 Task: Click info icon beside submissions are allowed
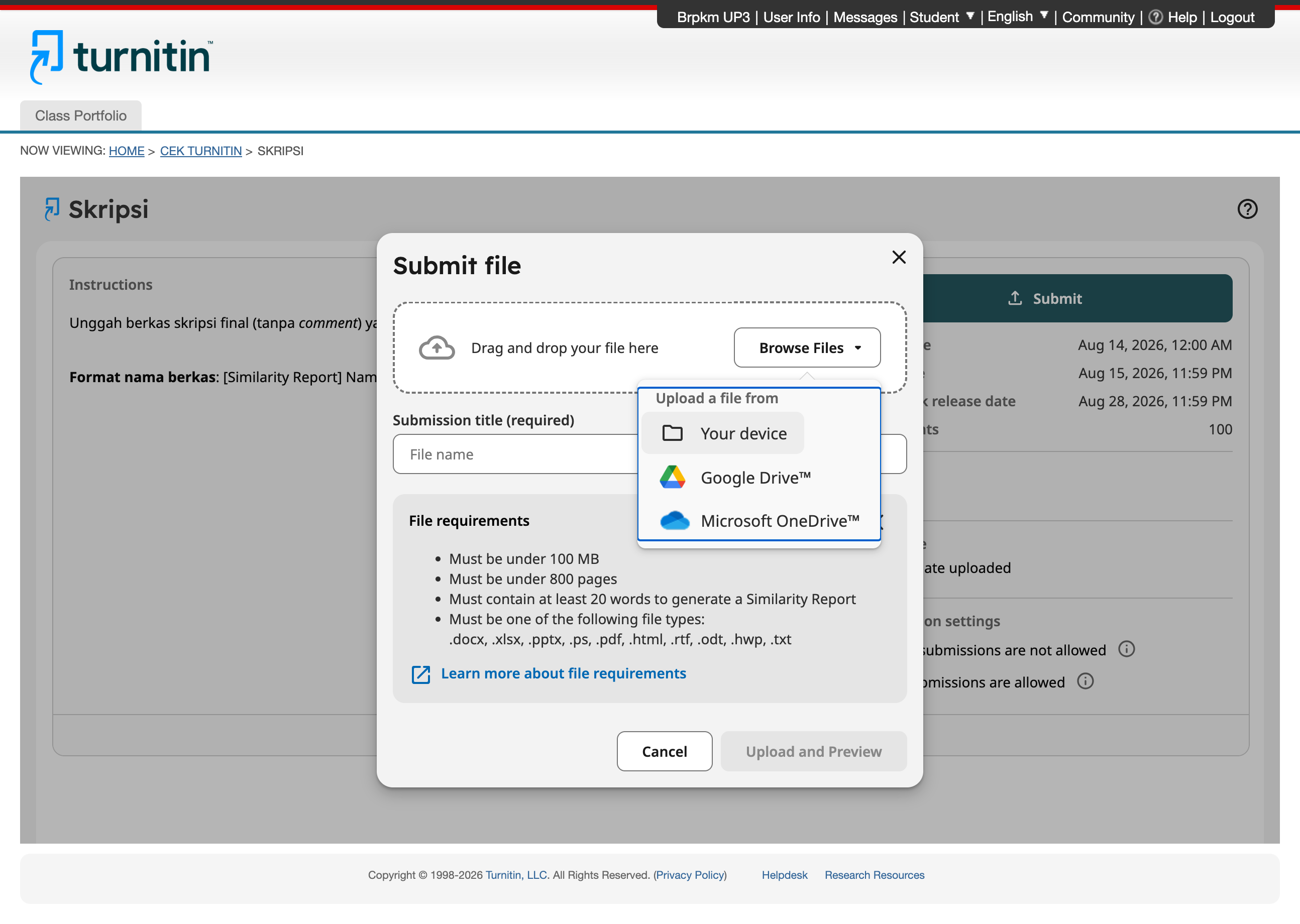click(x=1085, y=681)
